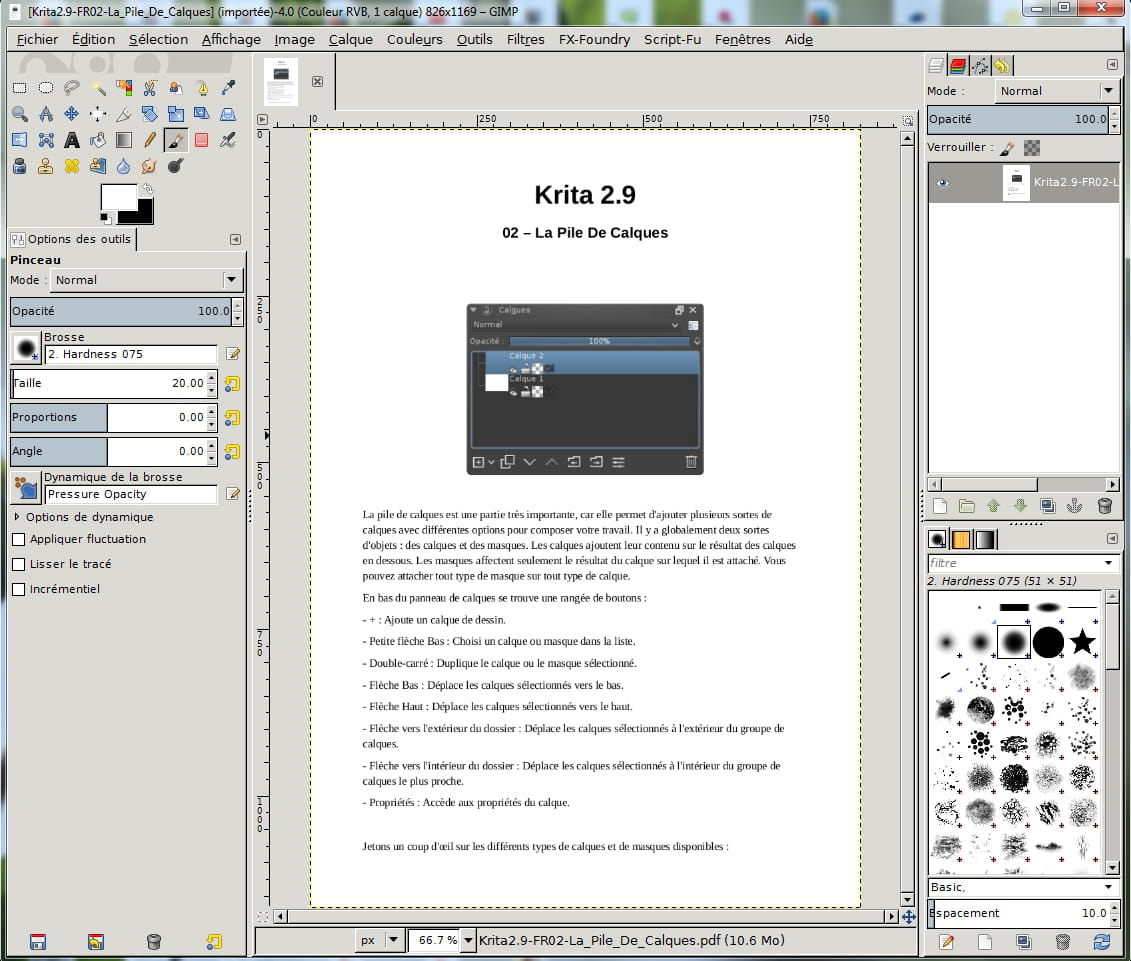
Task: Create a new layer
Action: [940, 506]
